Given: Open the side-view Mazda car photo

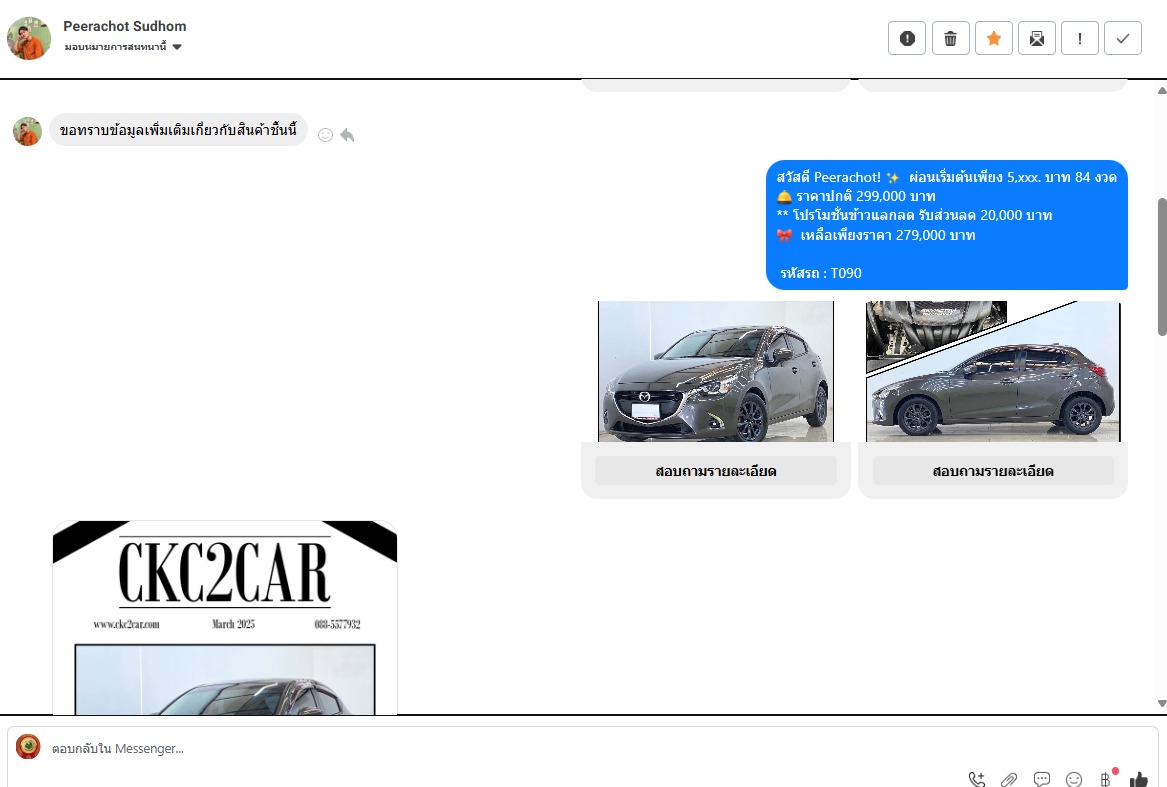Looking at the screenshot, I should pyautogui.click(x=993, y=372).
